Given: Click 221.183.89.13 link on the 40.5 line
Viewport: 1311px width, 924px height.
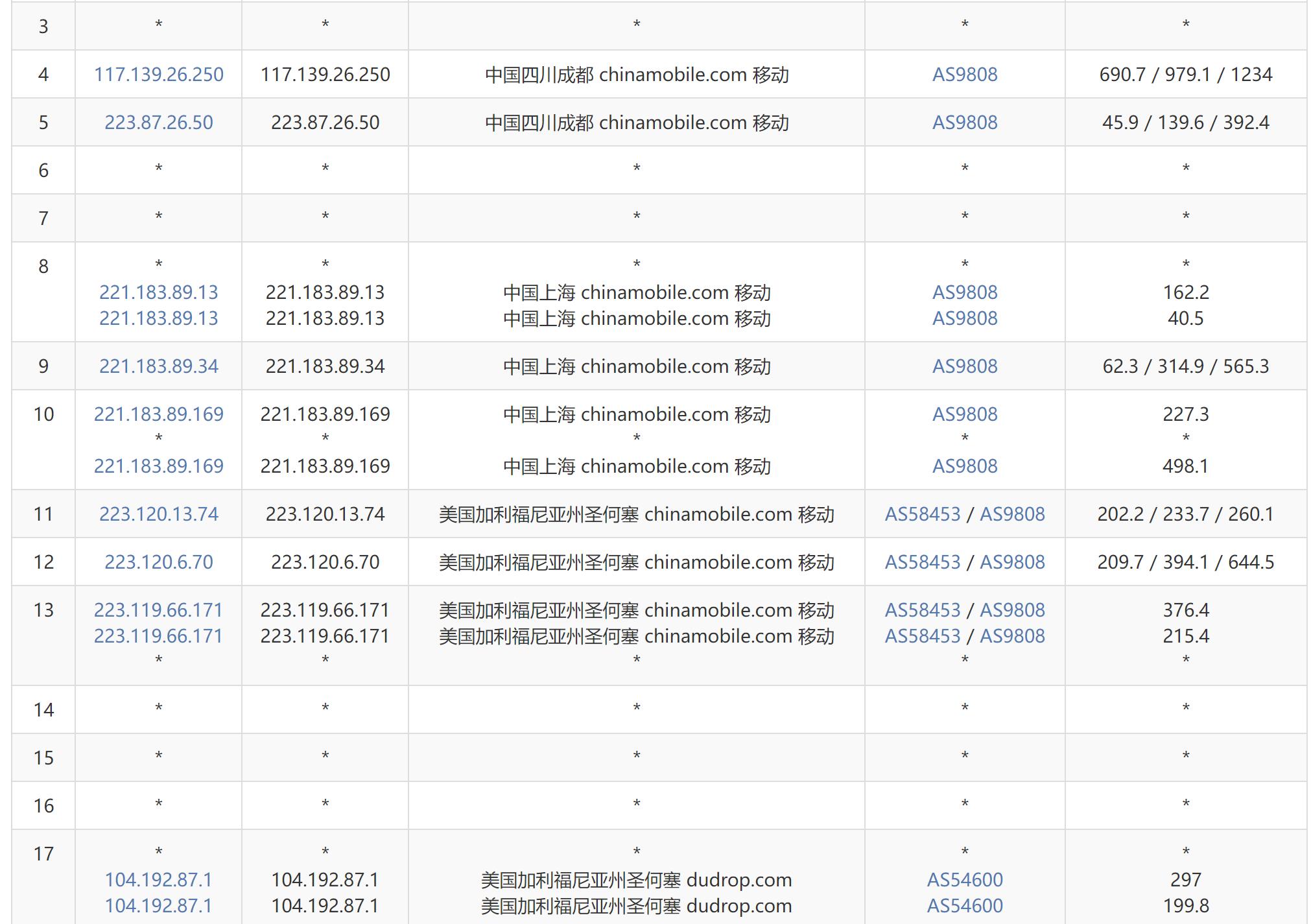Looking at the screenshot, I should [x=159, y=318].
